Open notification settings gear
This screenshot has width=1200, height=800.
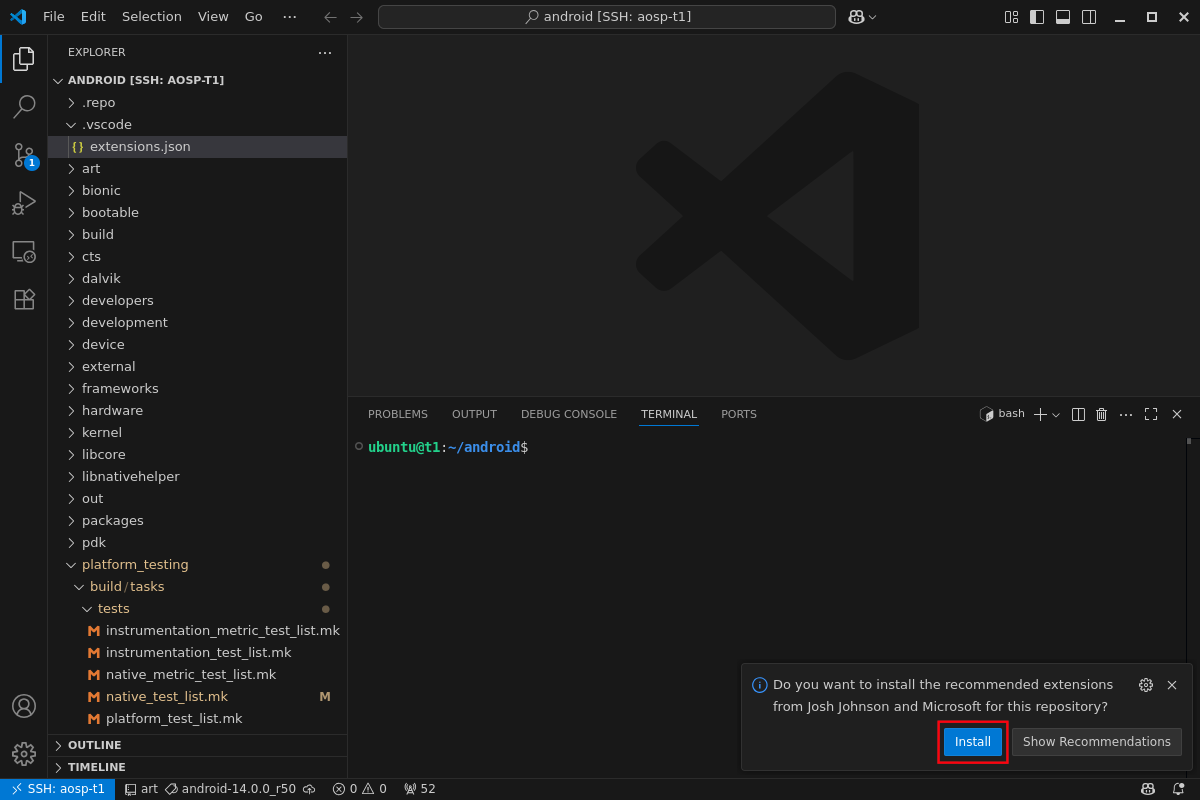[x=1146, y=685]
